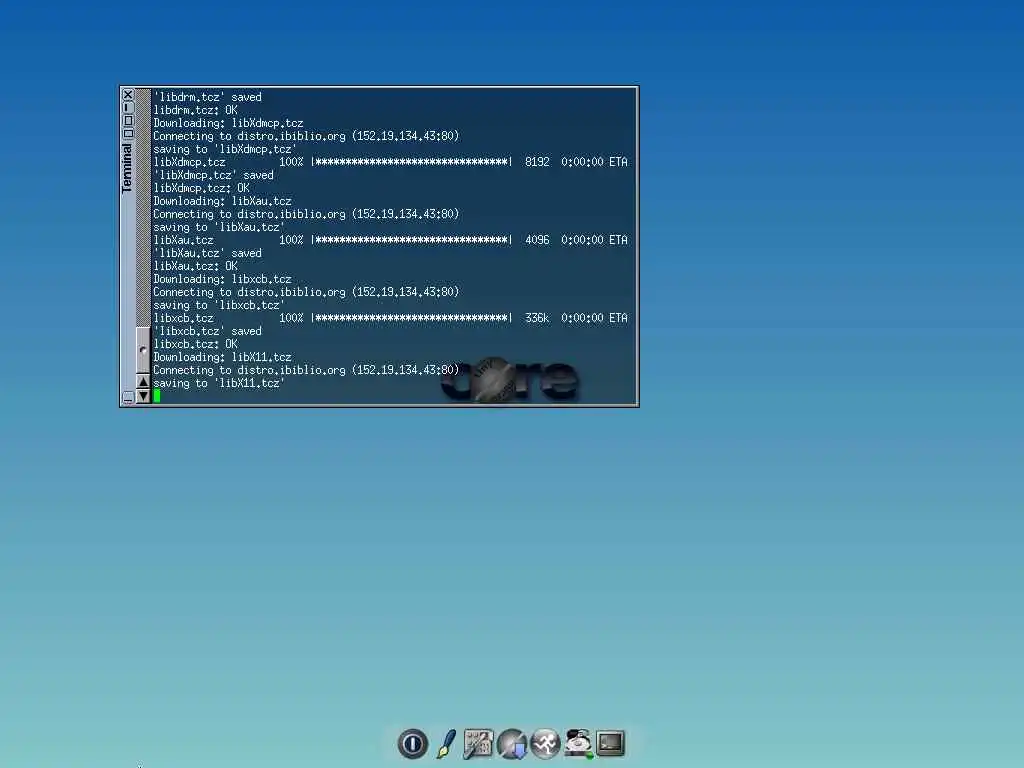Click the line "'libXau.tcz' saved"
The height and width of the screenshot is (768, 1024).
(207, 253)
